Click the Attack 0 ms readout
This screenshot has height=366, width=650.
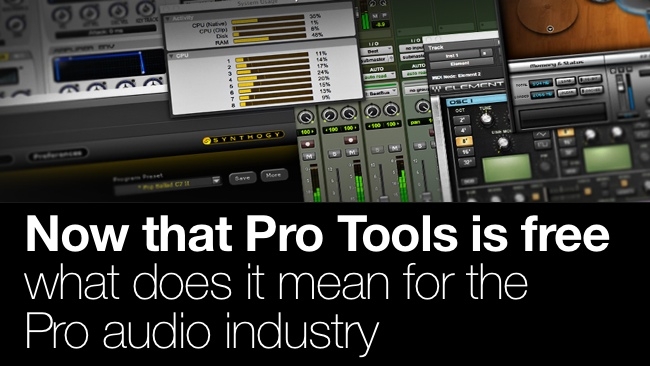click(107, 32)
